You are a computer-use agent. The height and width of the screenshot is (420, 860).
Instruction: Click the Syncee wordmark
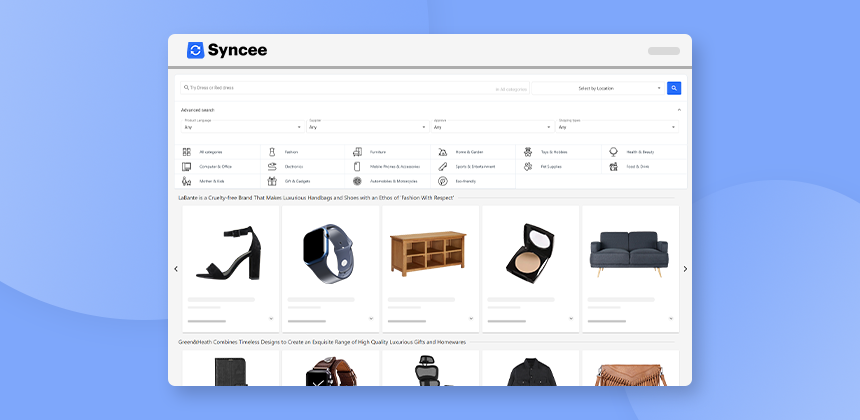(237, 50)
